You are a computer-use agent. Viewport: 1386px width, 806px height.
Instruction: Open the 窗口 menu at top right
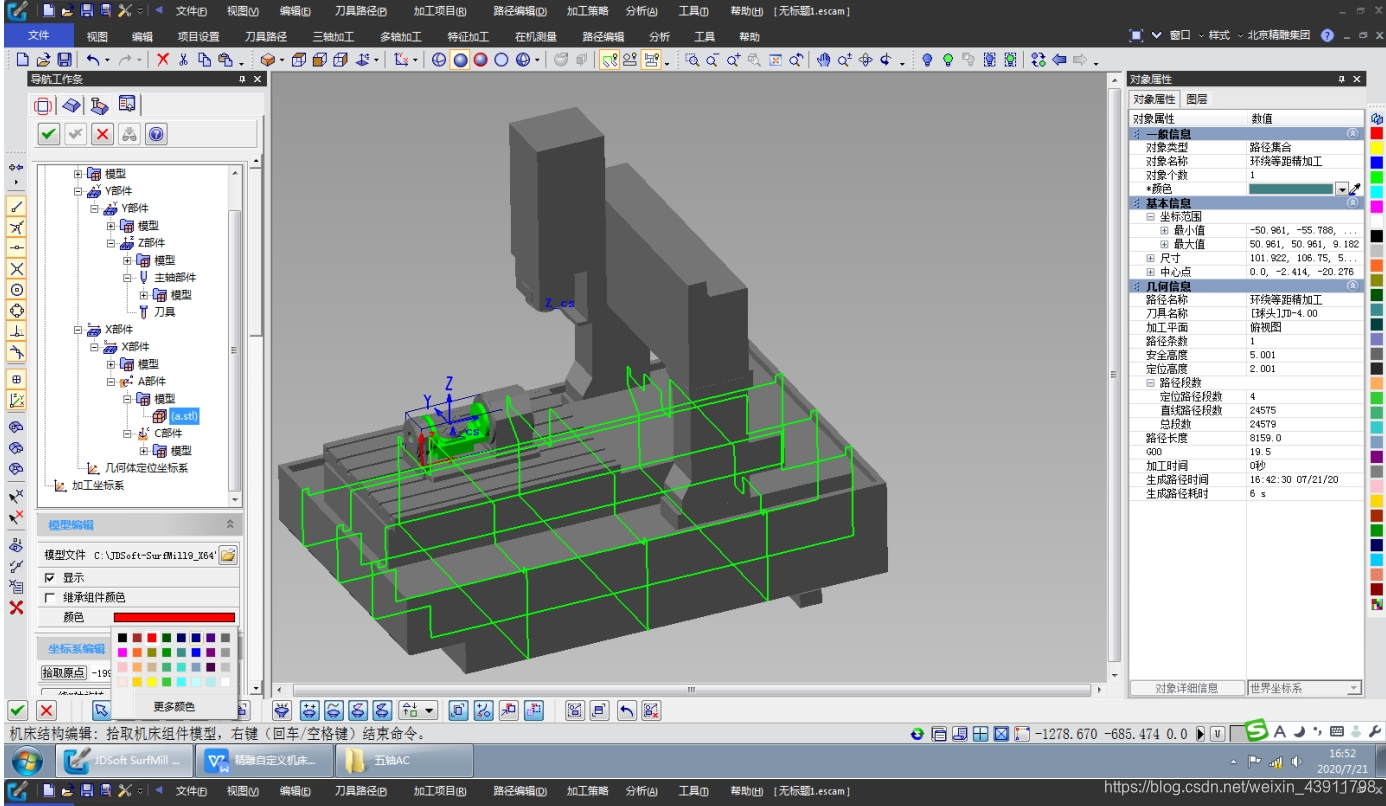[1180, 35]
